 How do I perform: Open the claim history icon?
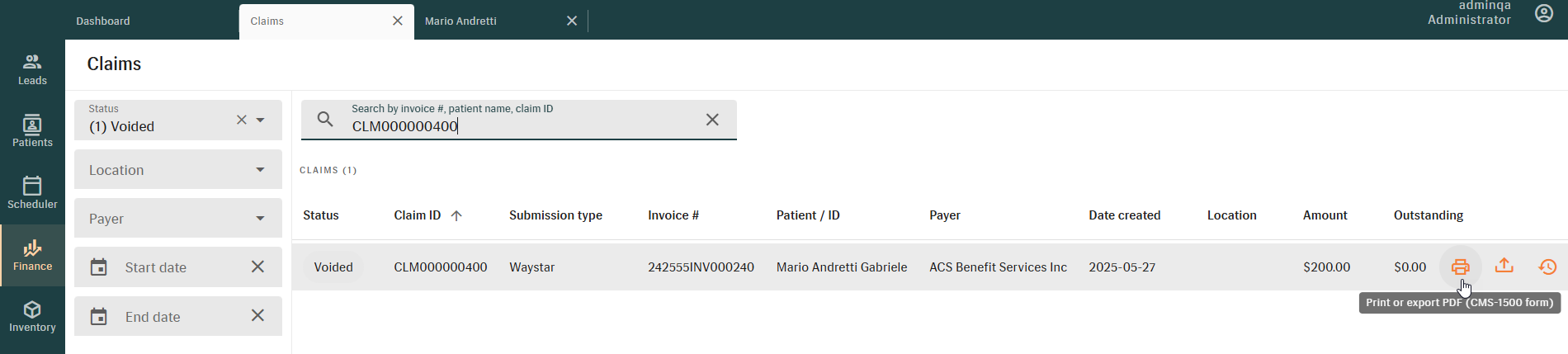click(1547, 267)
